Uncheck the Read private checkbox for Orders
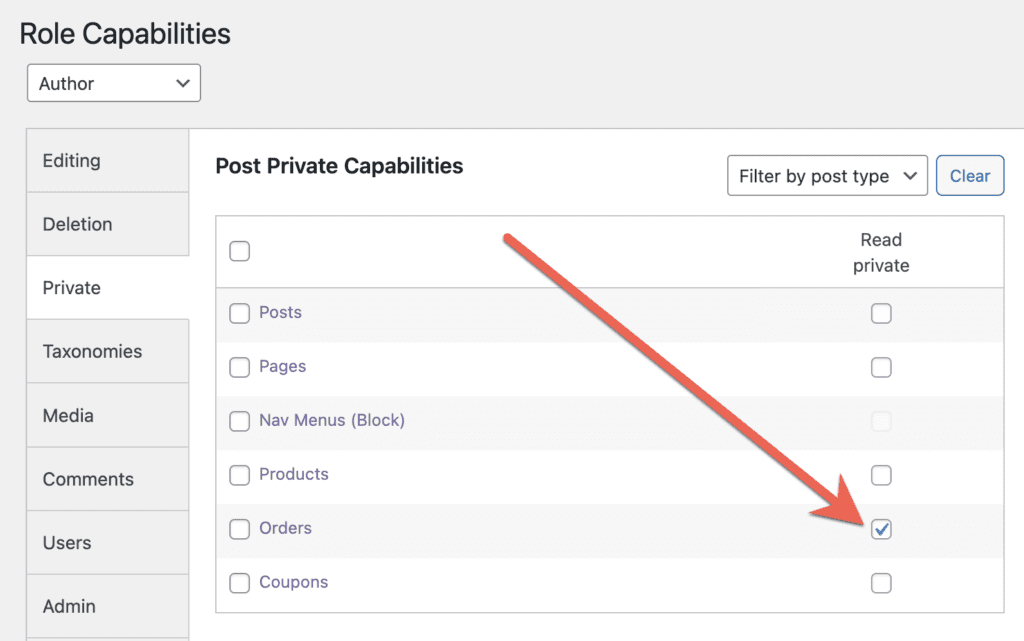Image resolution: width=1024 pixels, height=641 pixels. pos(881,530)
